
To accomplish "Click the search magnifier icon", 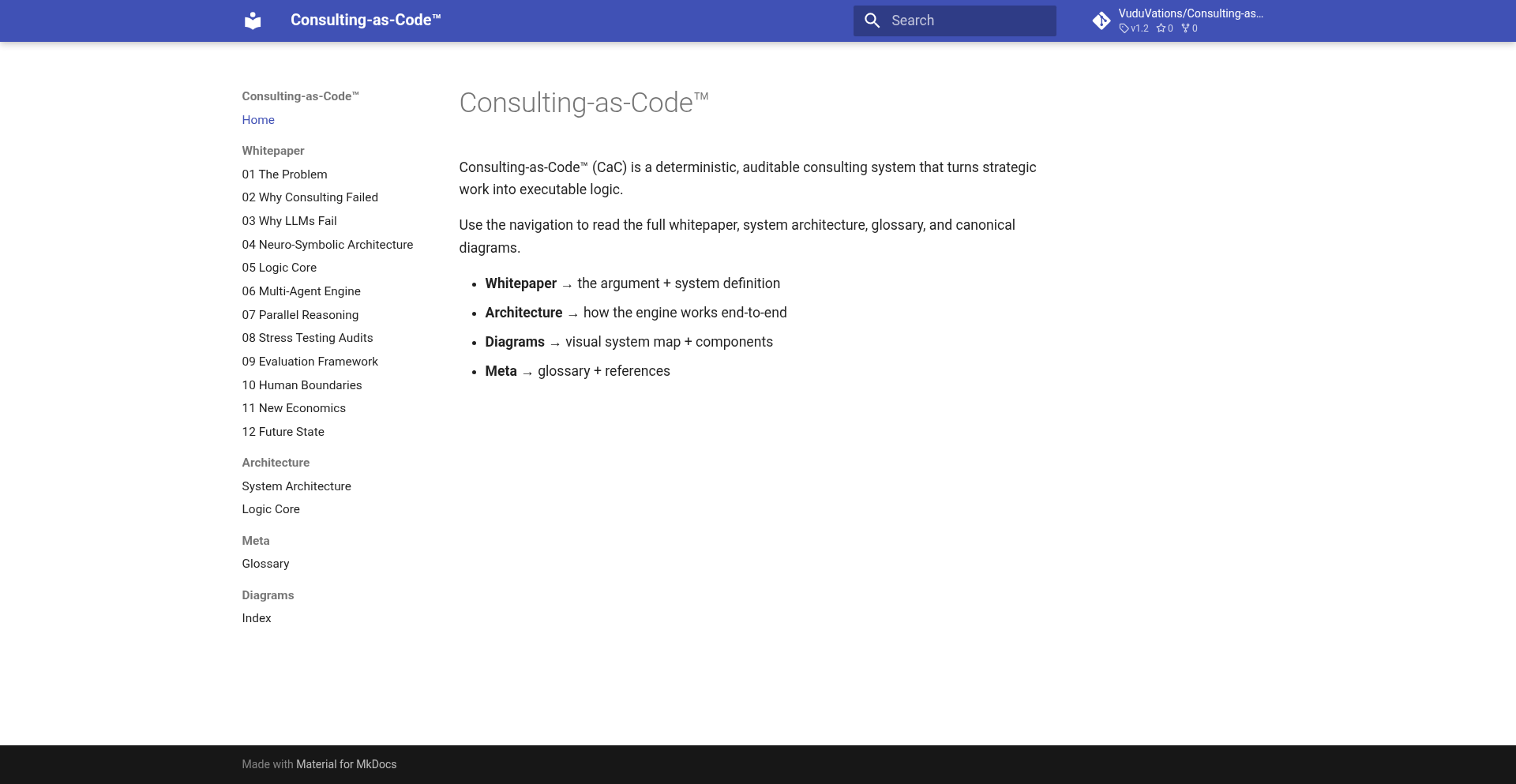I will [872, 21].
